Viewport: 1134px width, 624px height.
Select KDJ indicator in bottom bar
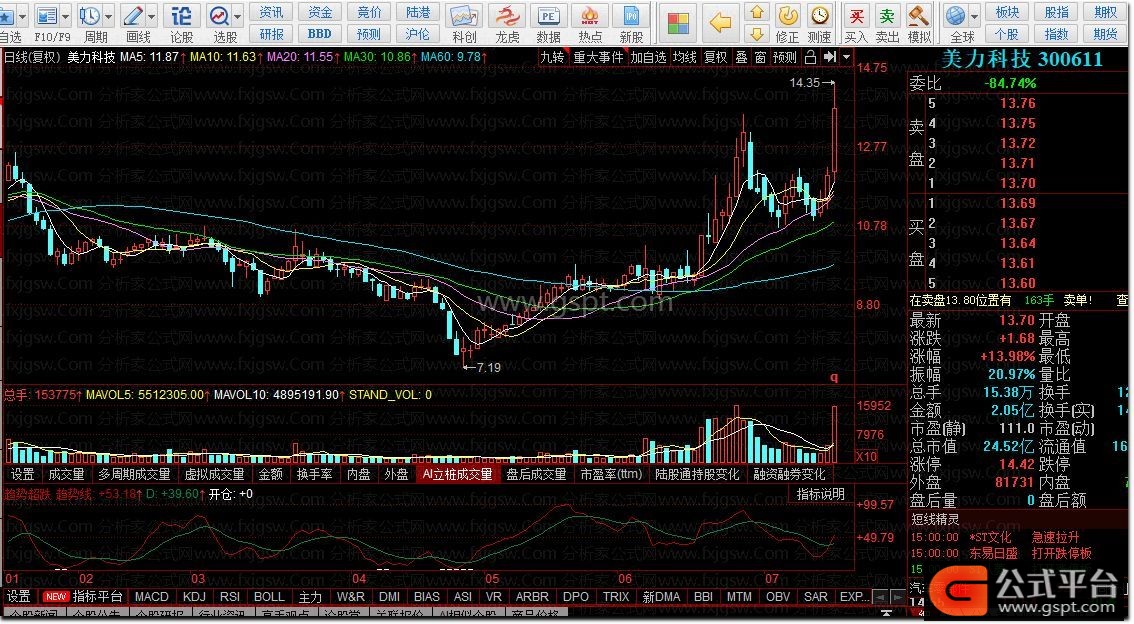195,597
